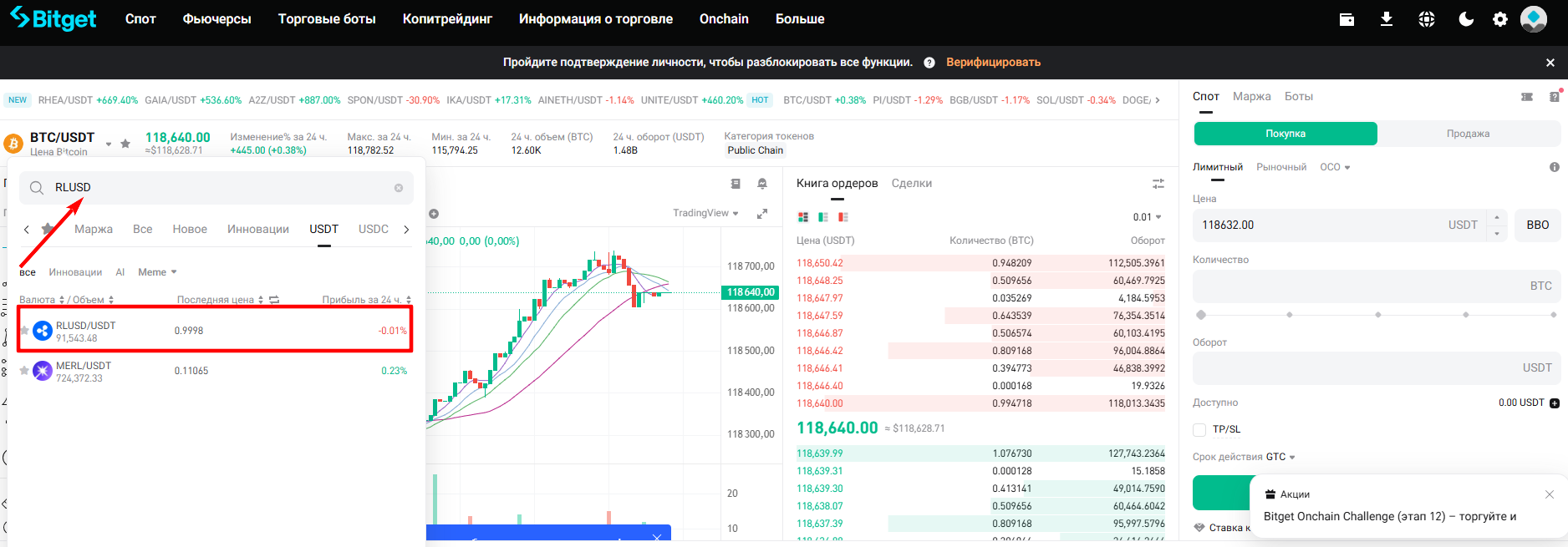
Task: Switch to the Маржа tab in pair list
Action: tap(94, 229)
